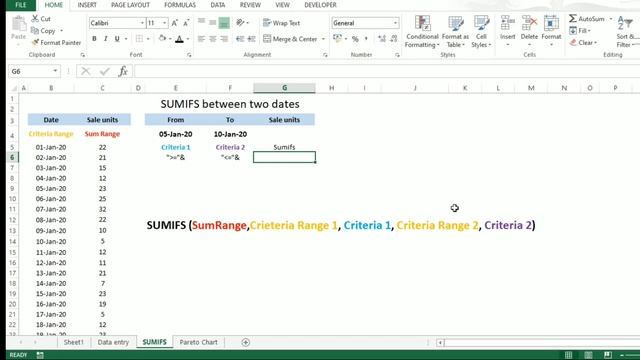
Task: Toggle Underline formatting
Action: point(117,39)
